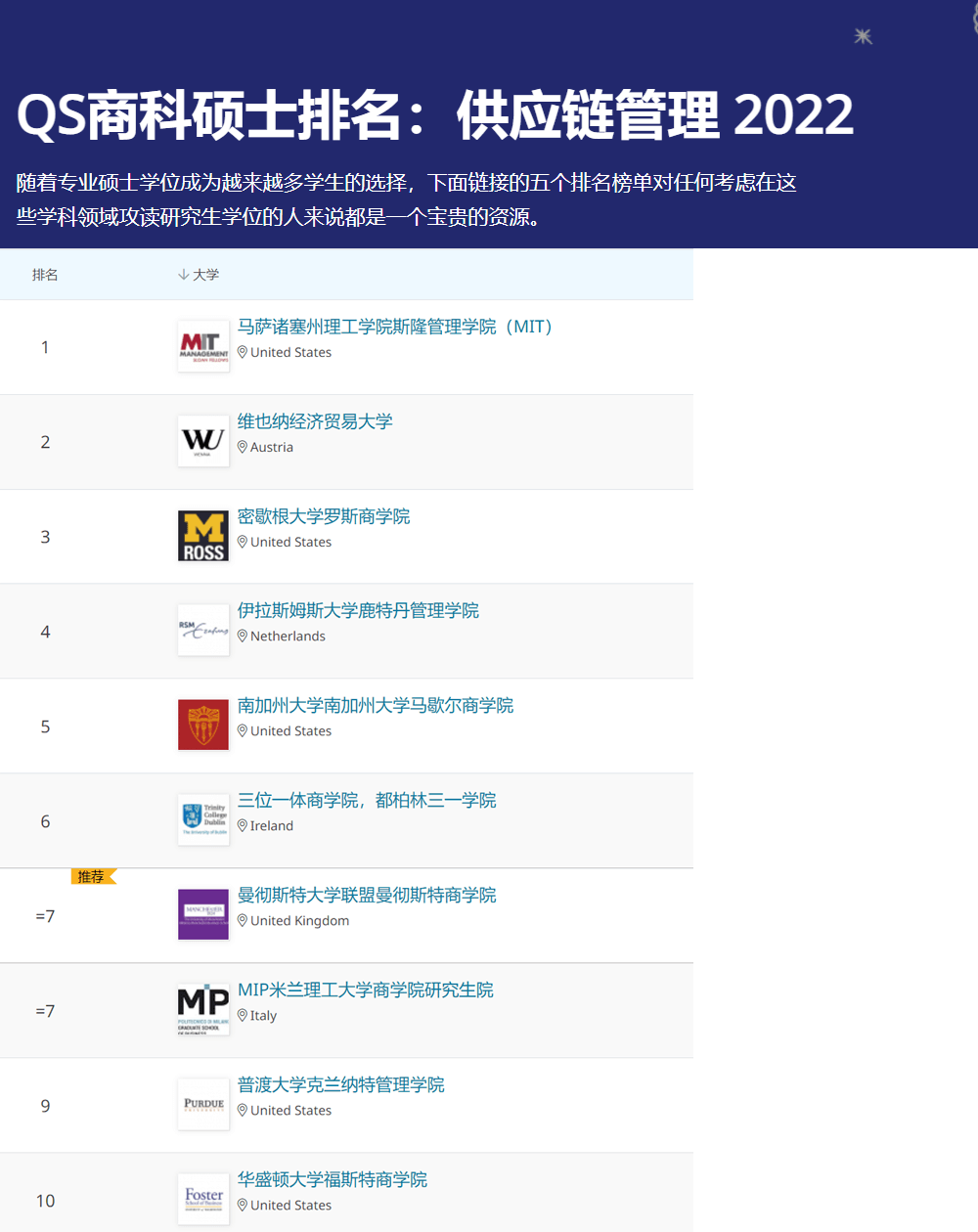Click the 推荐 badge
Viewport: 978px width, 1232px height.
click(x=93, y=876)
